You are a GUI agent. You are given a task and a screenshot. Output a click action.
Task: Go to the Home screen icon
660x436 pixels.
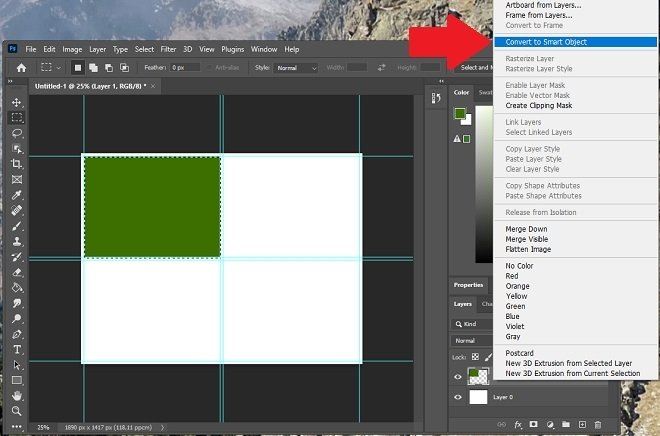(21, 68)
